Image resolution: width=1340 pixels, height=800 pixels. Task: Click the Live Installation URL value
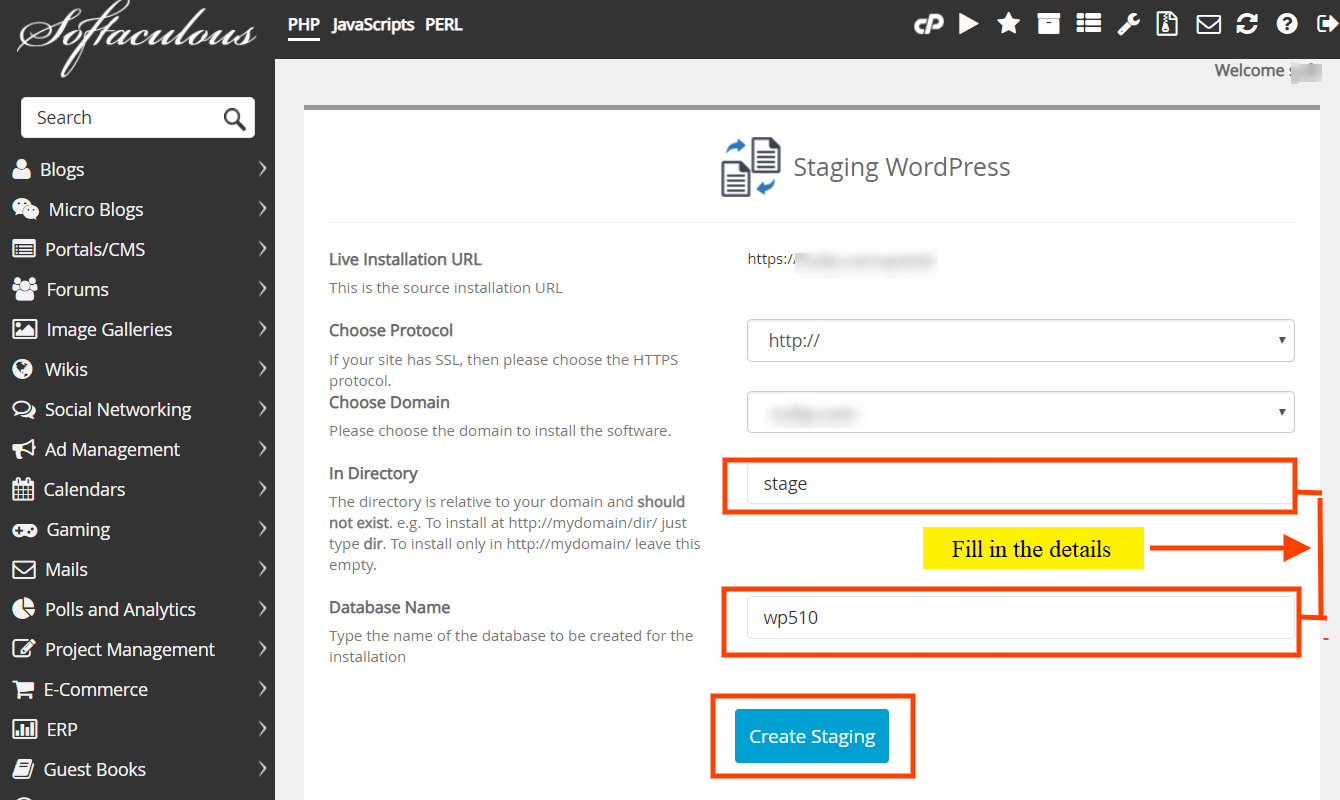click(x=842, y=260)
